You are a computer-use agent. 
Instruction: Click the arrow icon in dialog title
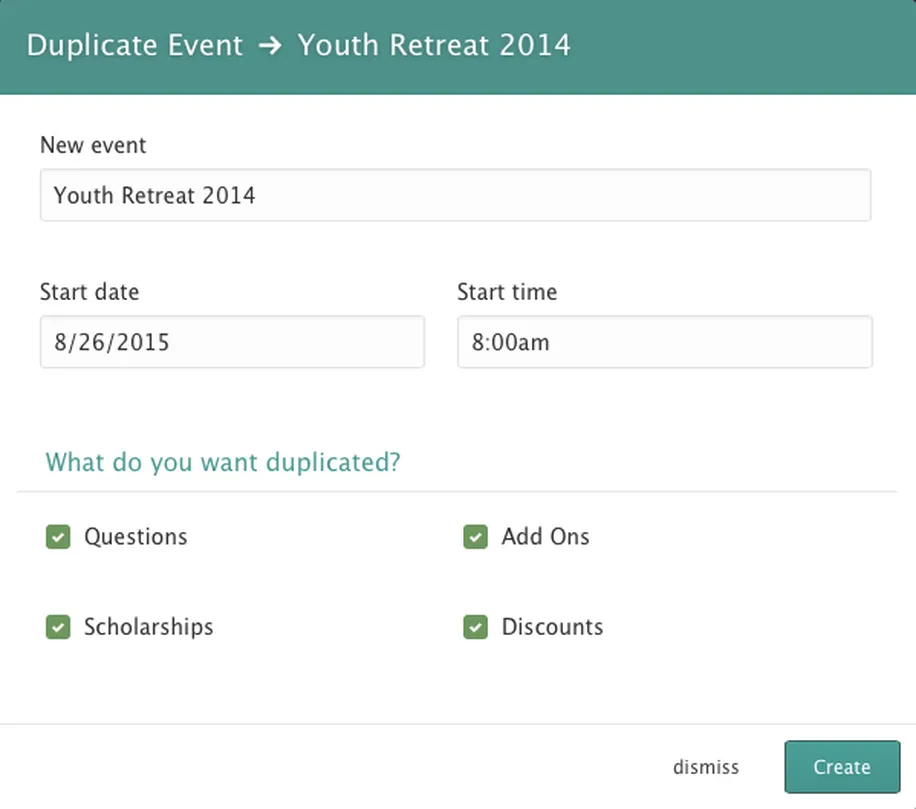point(270,46)
